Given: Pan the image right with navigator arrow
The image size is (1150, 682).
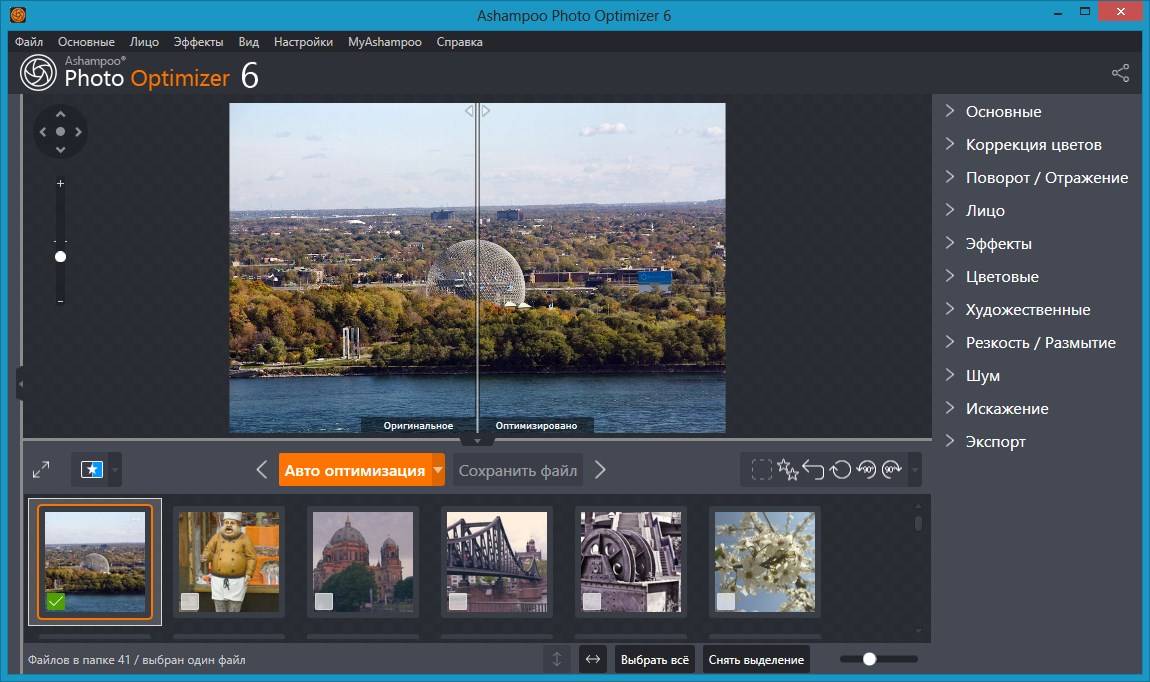Looking at the screenshot, I should [x=78, y=132].
